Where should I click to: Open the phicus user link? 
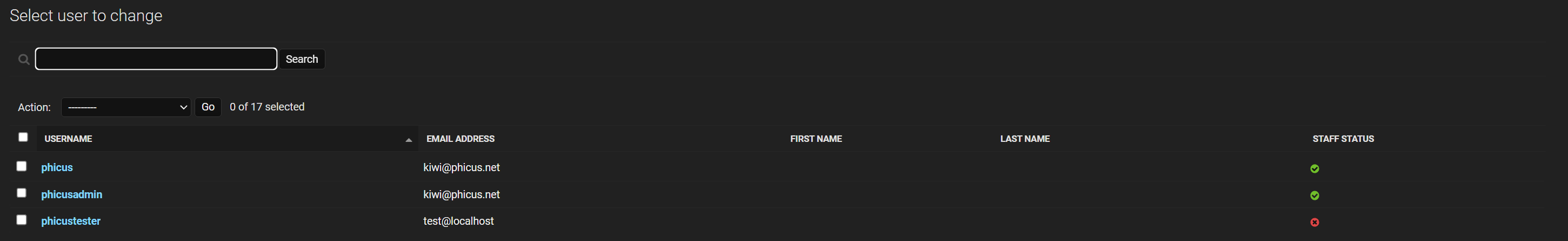pyautogui.click(x=57, y=167)
